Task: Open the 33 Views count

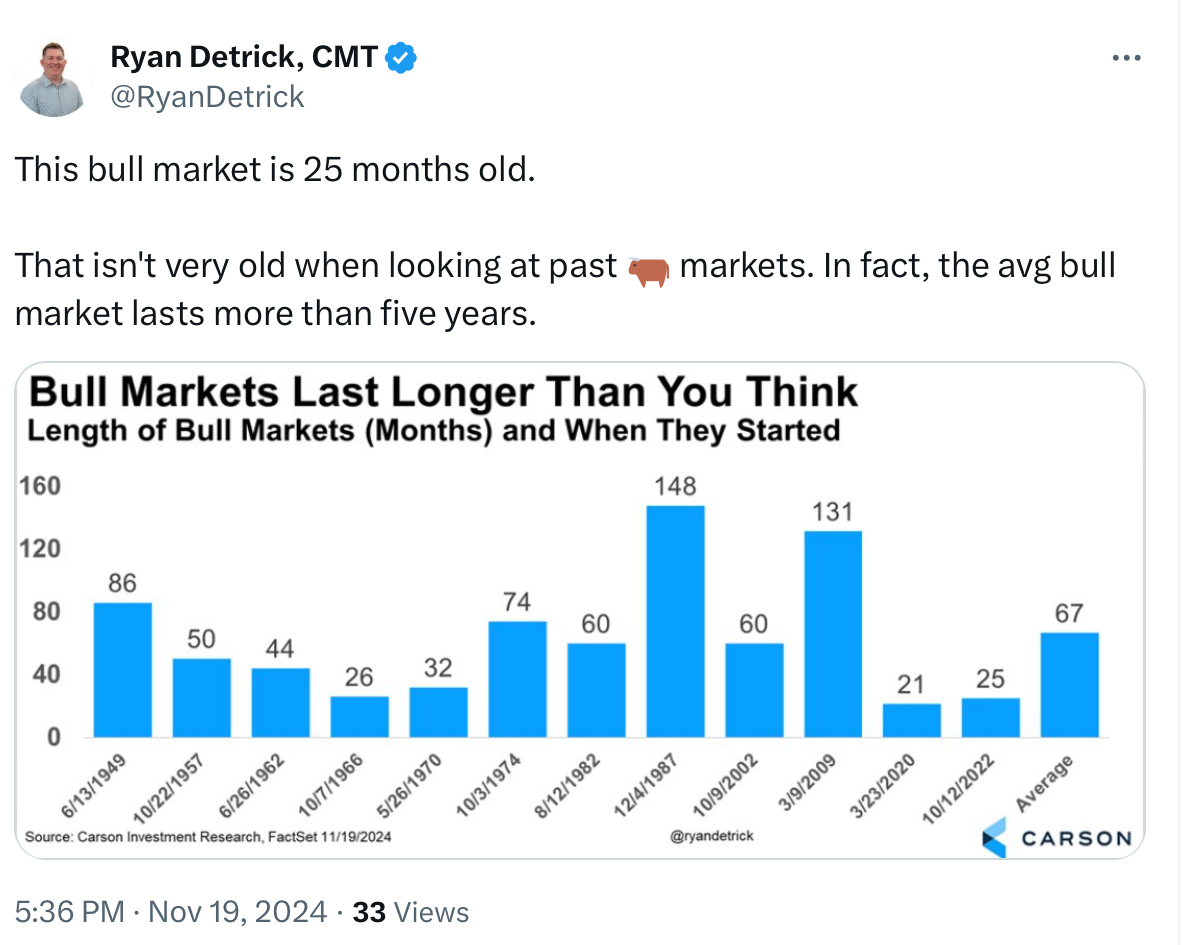Action: 411,912
